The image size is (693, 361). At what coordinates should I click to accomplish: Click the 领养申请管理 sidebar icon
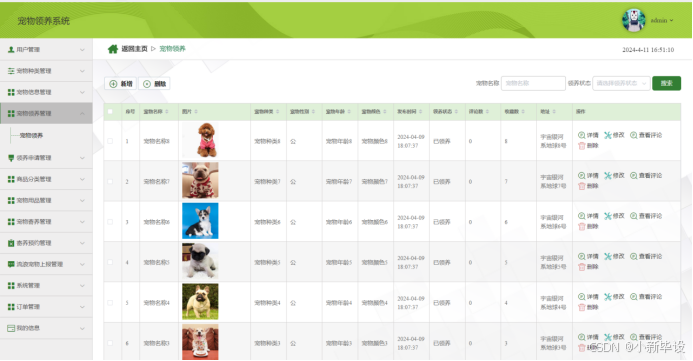click(x=11, y=158)
